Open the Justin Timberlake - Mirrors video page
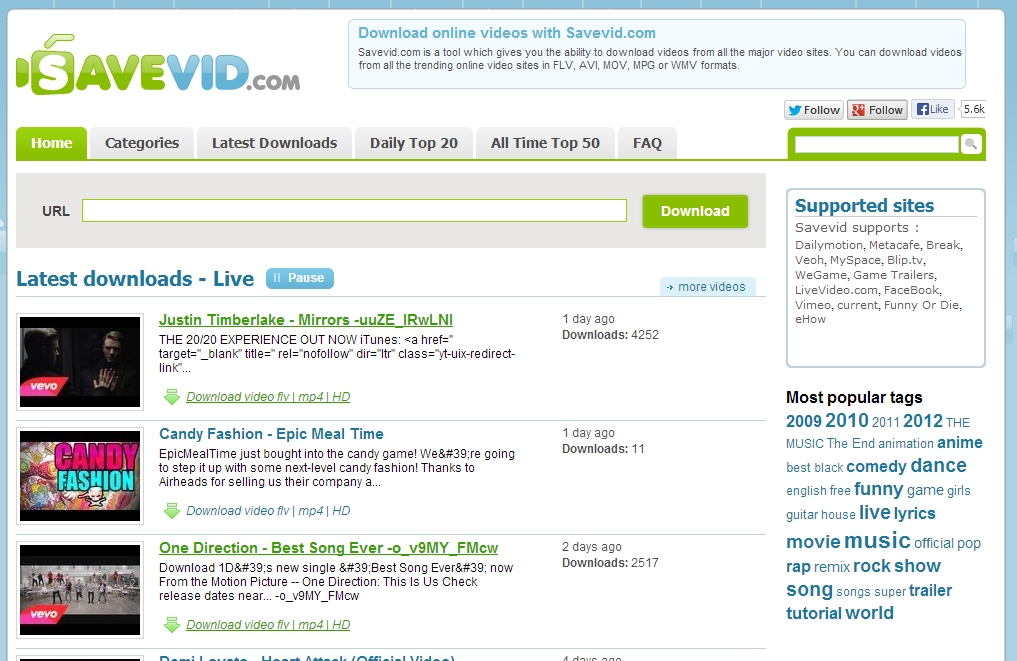 point(305,319)
